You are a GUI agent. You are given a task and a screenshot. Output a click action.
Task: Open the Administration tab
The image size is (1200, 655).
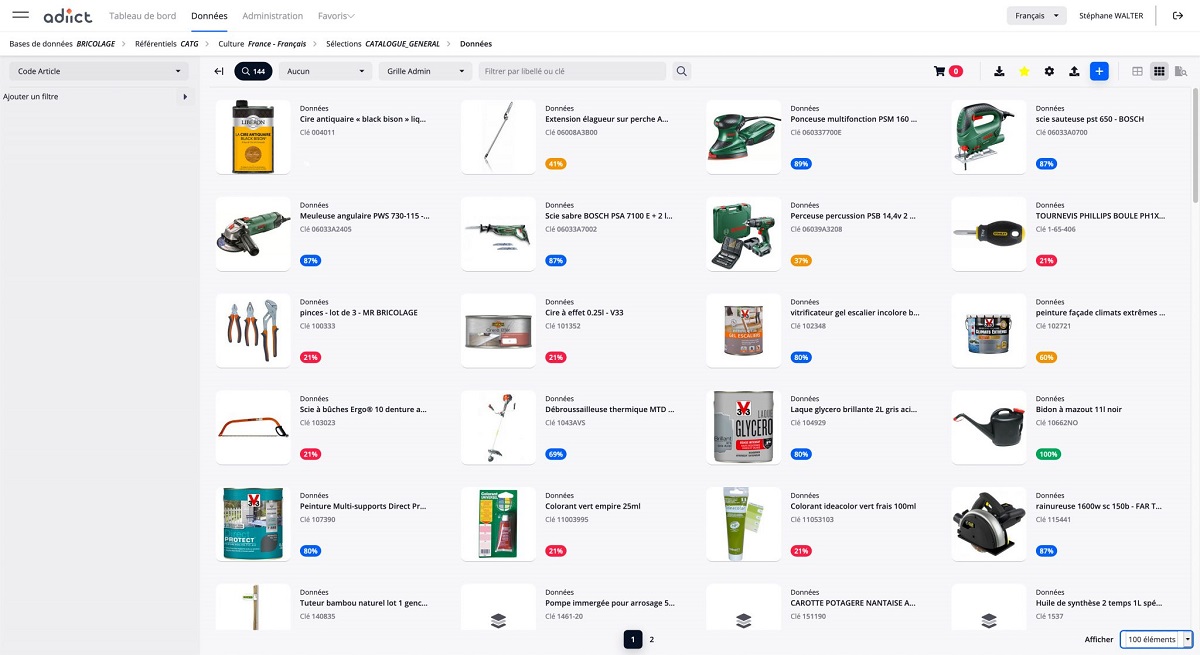point(273,16)
